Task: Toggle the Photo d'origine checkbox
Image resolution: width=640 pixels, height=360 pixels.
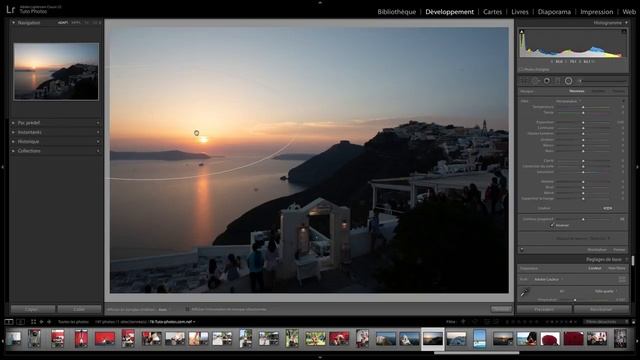Action: point(522,70)
